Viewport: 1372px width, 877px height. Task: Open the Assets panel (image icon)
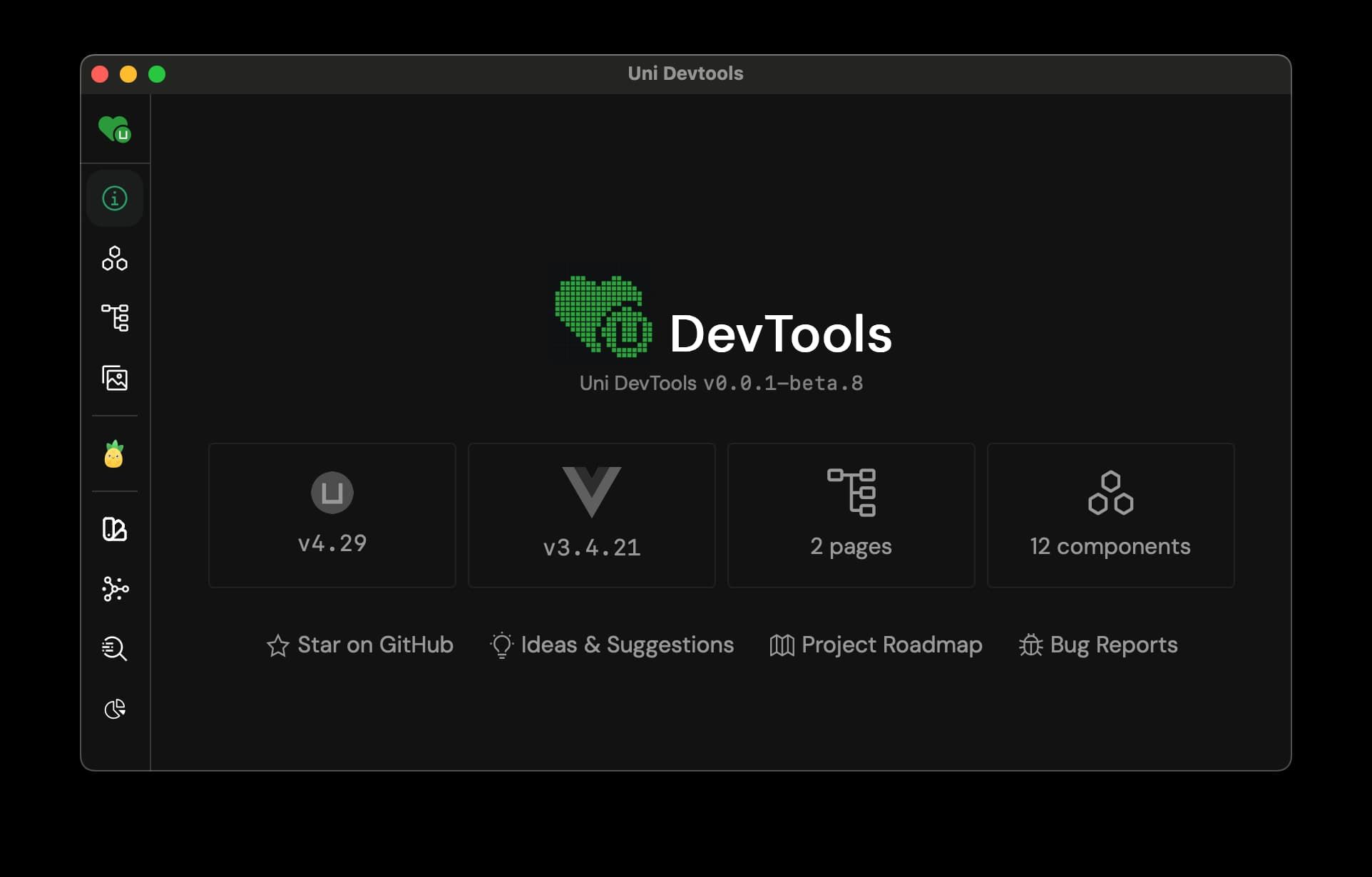tap(114, 379)
